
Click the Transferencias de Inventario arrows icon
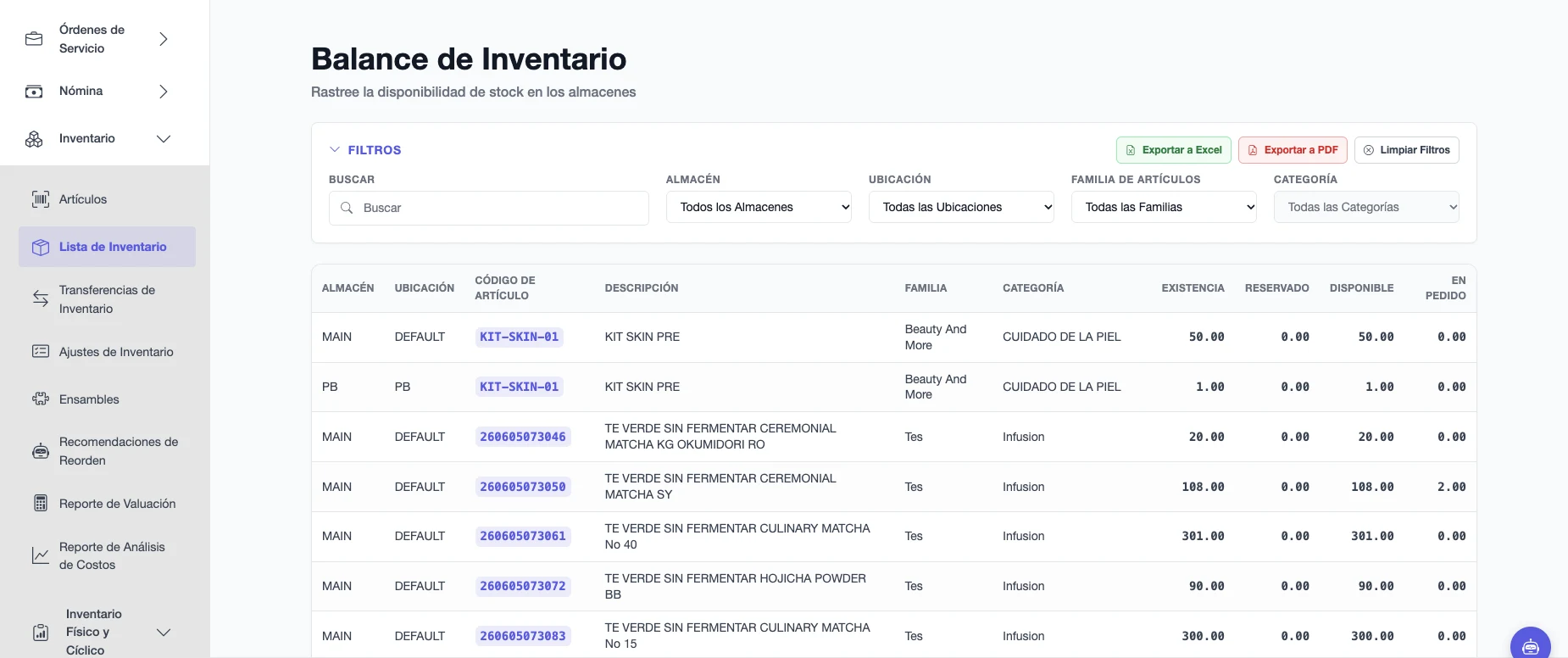click(41, 298)
